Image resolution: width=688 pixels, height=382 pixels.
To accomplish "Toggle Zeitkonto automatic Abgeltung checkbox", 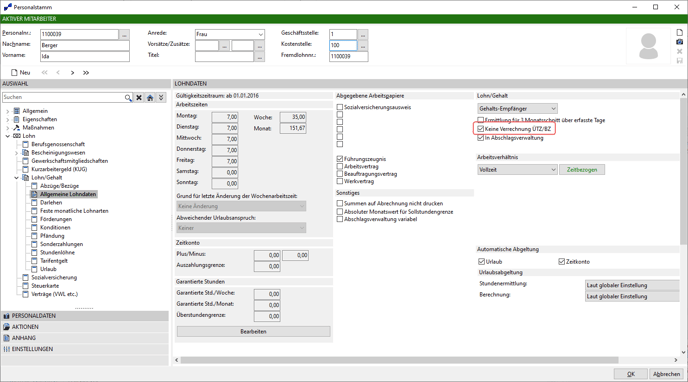I will pos(561,262).
